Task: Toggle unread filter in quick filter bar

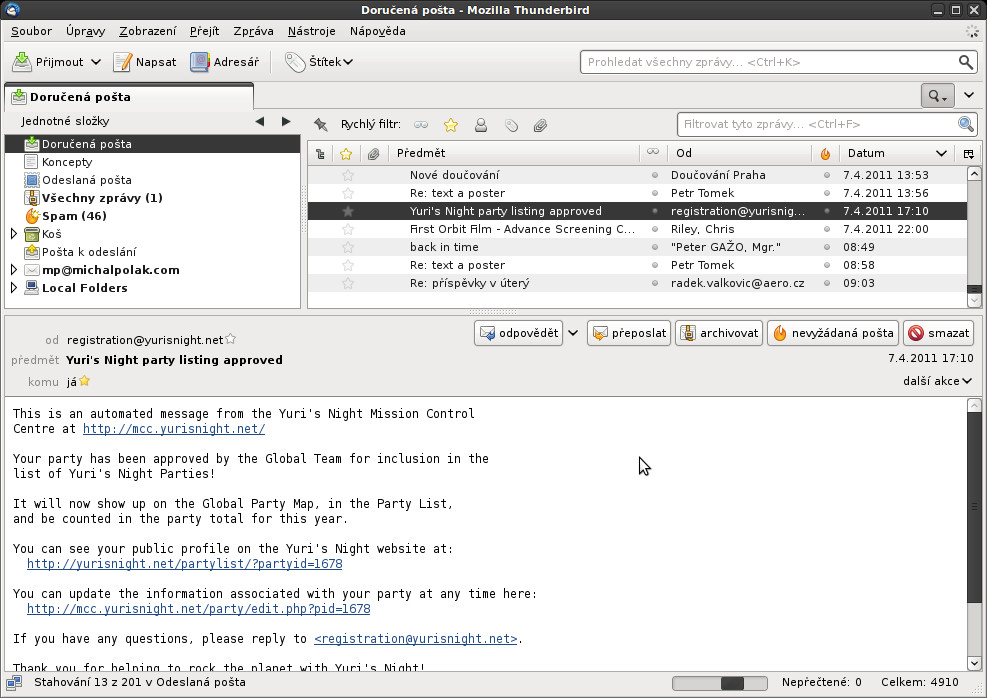Action: 421,125
